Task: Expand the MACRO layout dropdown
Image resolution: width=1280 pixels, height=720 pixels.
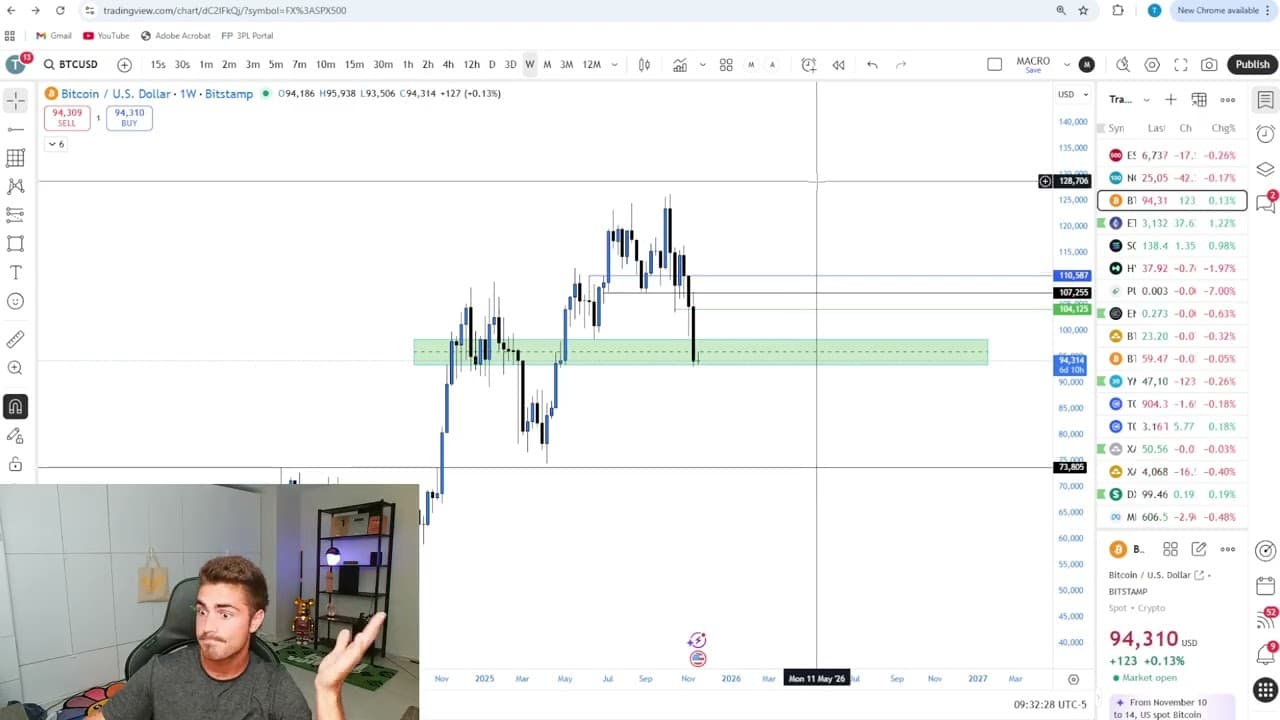Action: click(1067, 65)
